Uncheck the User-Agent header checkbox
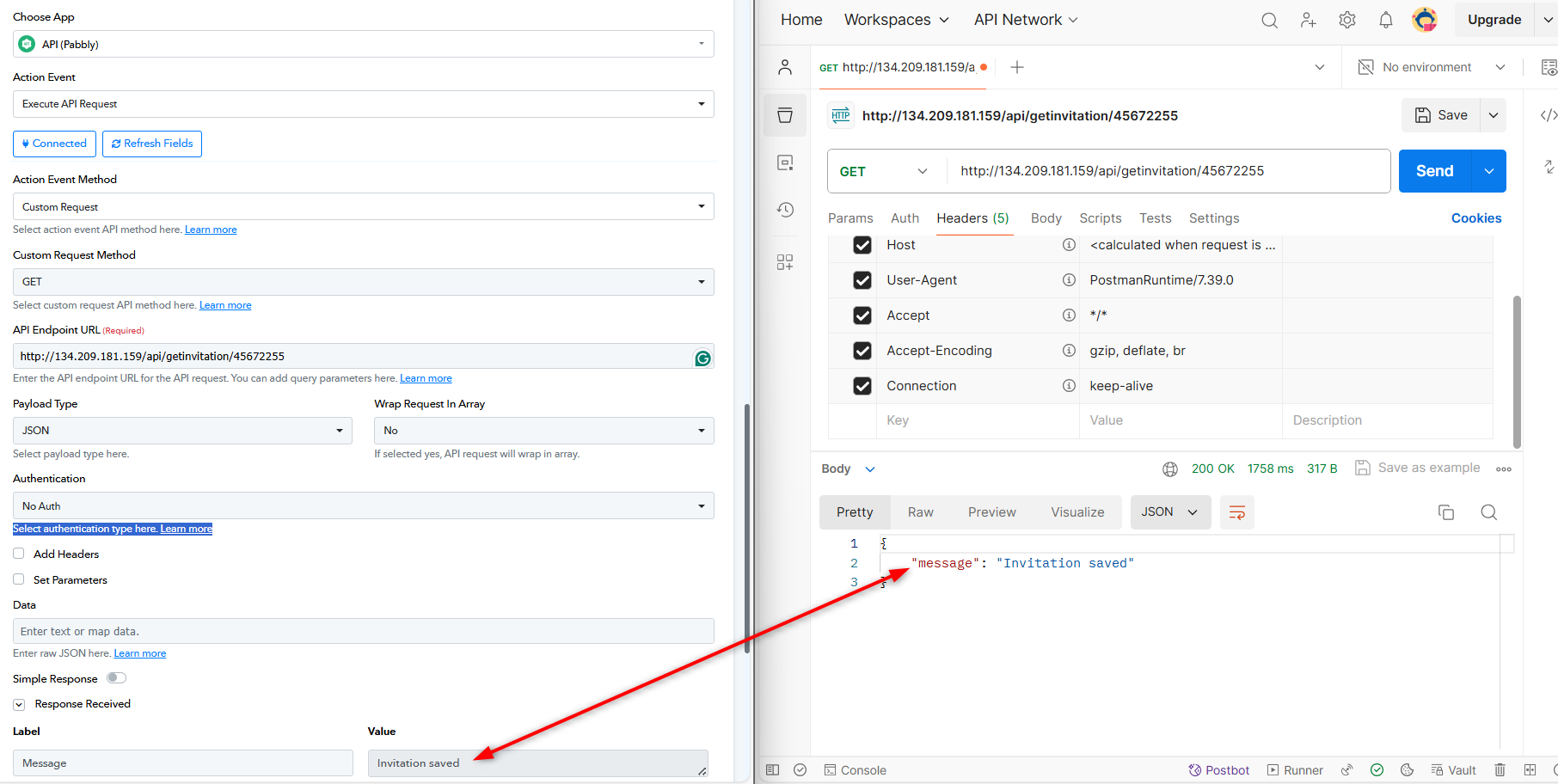Screen dimensions: 1558x784 click(x=862, y=280)
